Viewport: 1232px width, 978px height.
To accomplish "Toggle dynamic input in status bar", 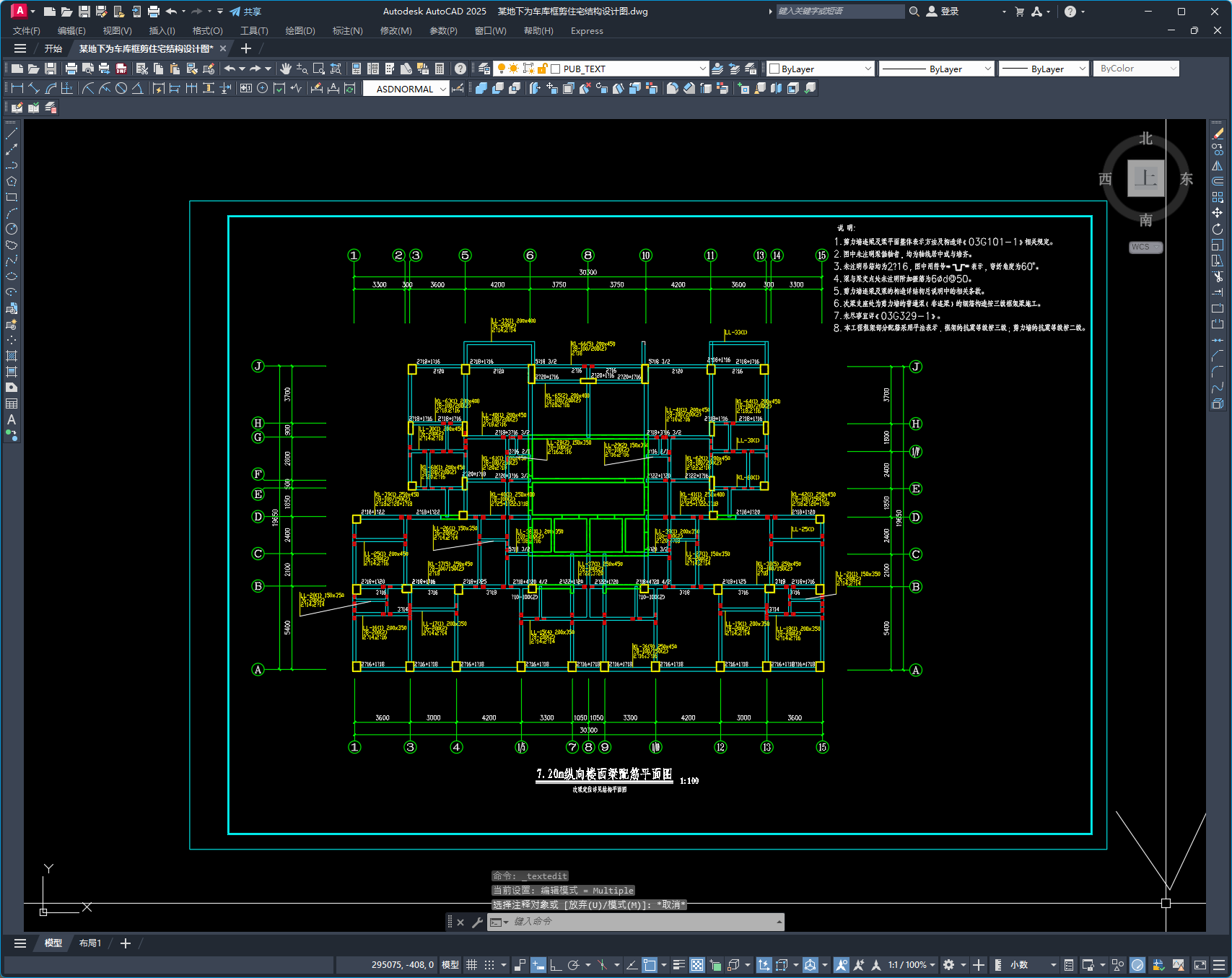I will click(x=538, y=965).
